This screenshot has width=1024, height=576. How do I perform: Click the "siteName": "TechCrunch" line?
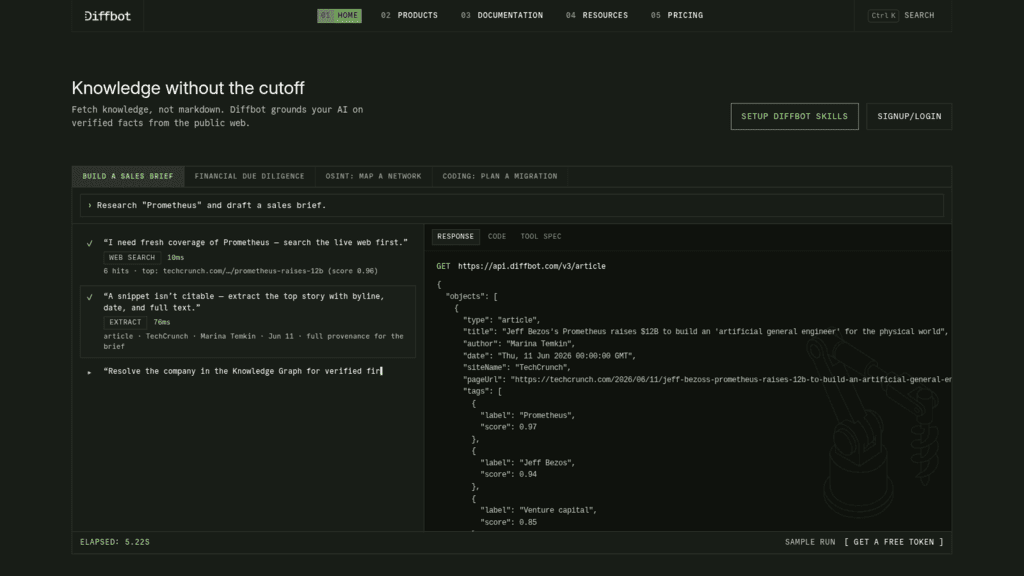pos(517,368)
